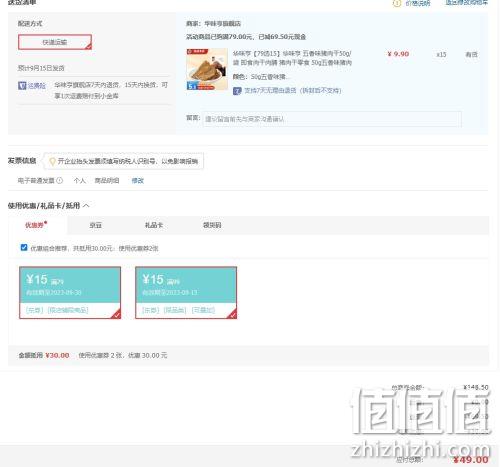Click the 退换险 link text

coord(37,86)
